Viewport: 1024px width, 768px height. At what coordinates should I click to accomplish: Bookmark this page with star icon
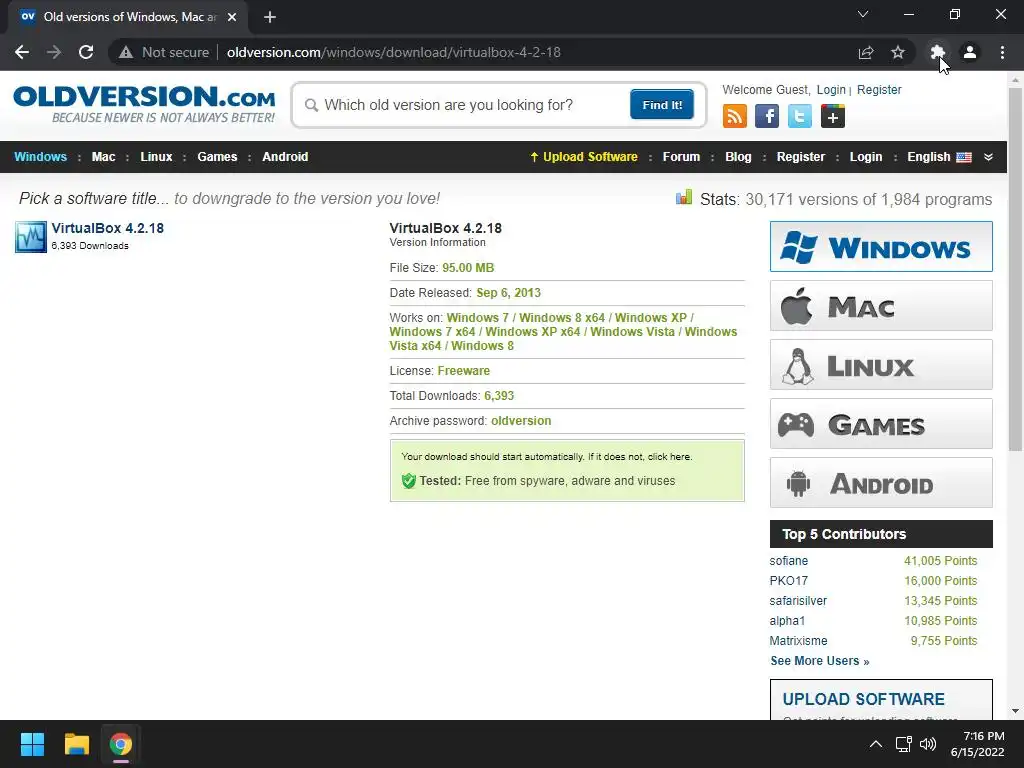pyautogui.click(x=898, y=52)
